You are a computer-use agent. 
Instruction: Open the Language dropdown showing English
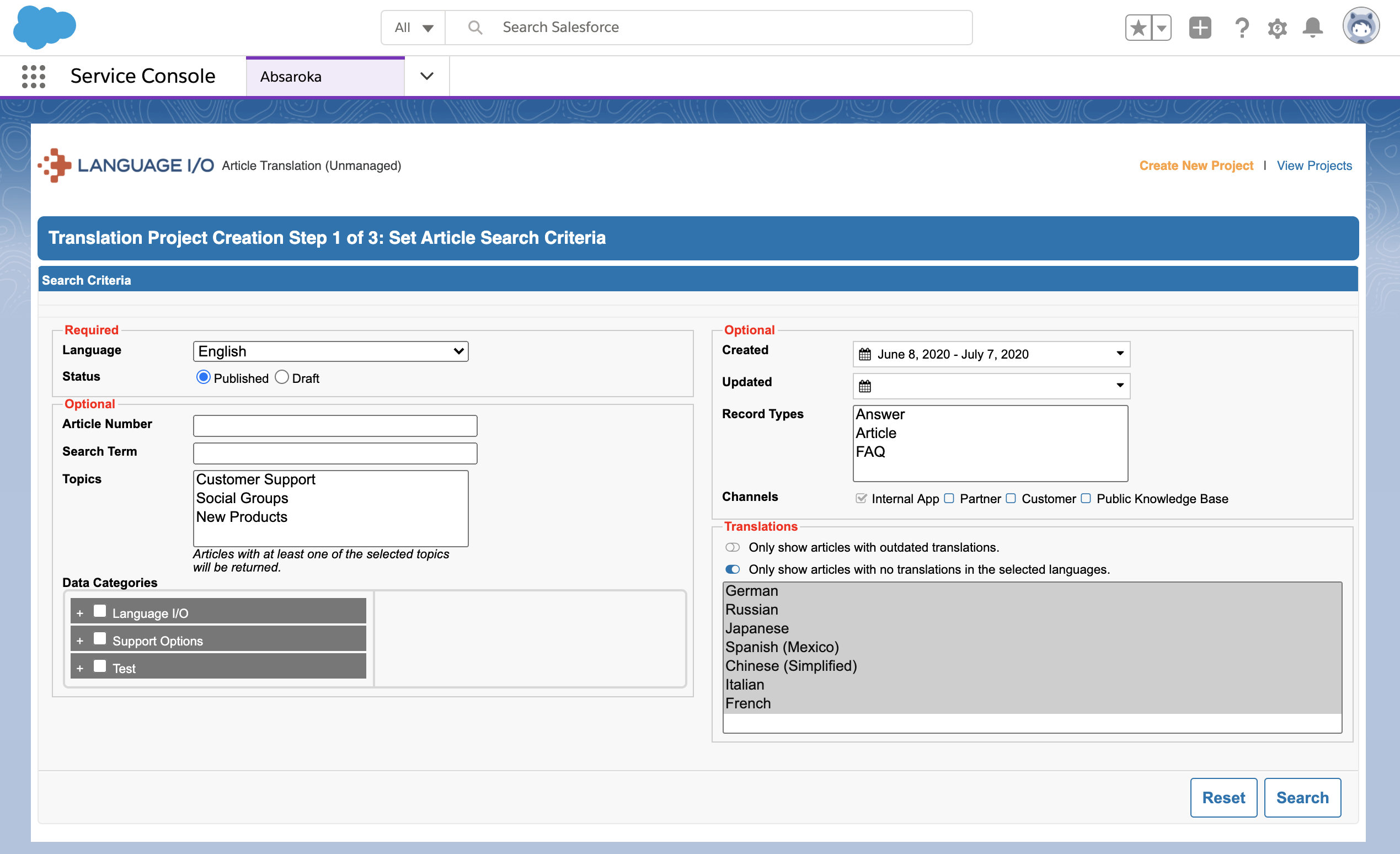click(330, 351)
